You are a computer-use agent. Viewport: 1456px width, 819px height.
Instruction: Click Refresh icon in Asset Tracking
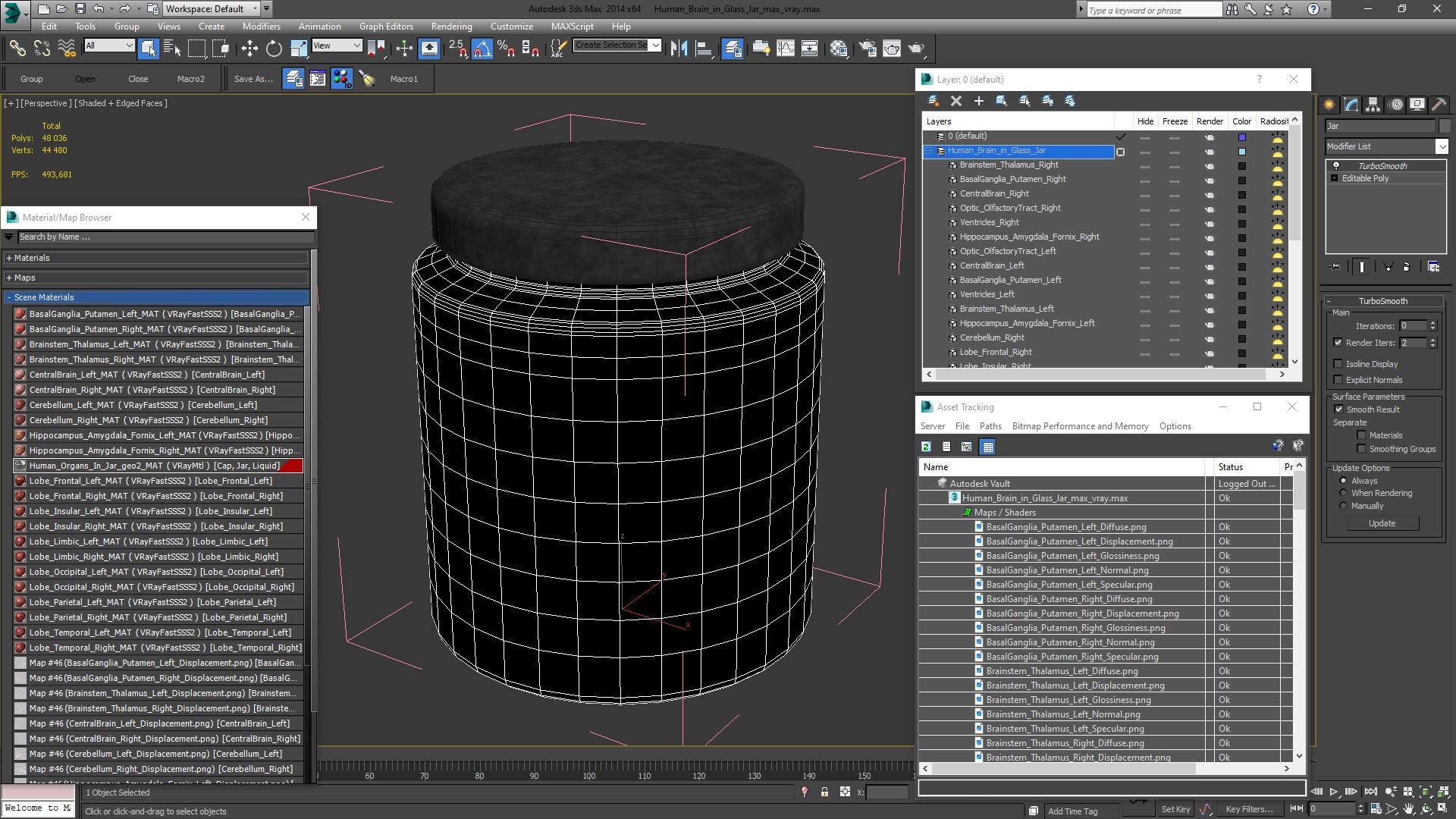pyautogui.click(x=926, y=447)
